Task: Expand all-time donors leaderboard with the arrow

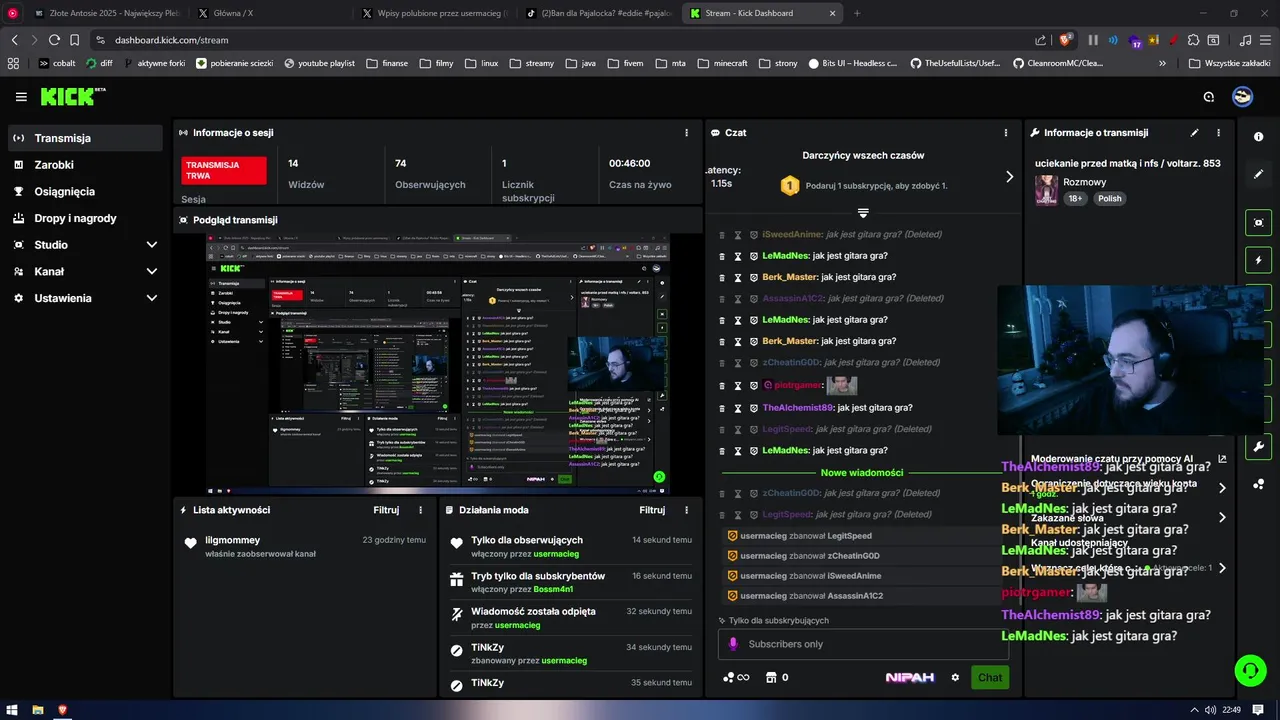Action: (x=1009, y=176)
